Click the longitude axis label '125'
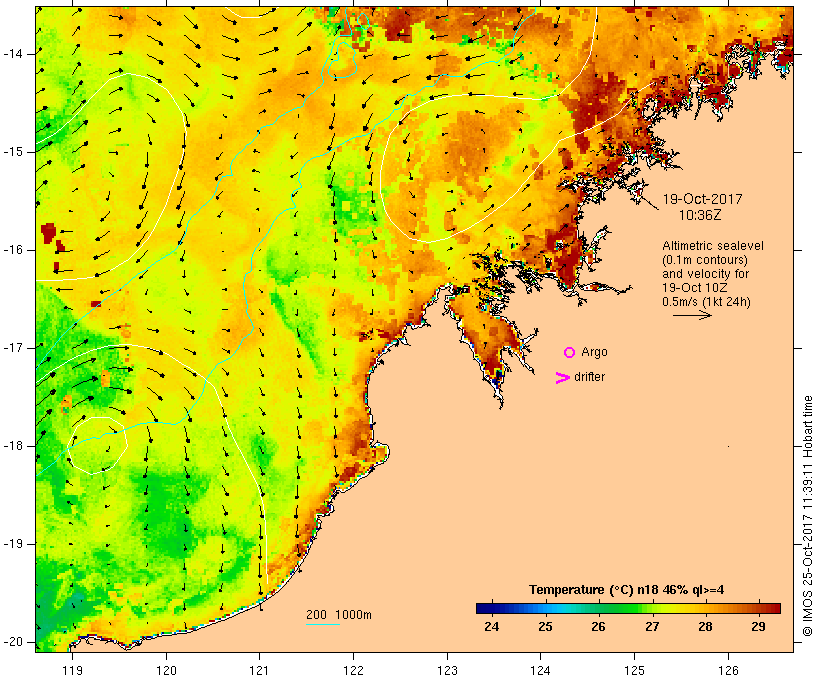Screen dimensions: 820x680 coord(635,671)
